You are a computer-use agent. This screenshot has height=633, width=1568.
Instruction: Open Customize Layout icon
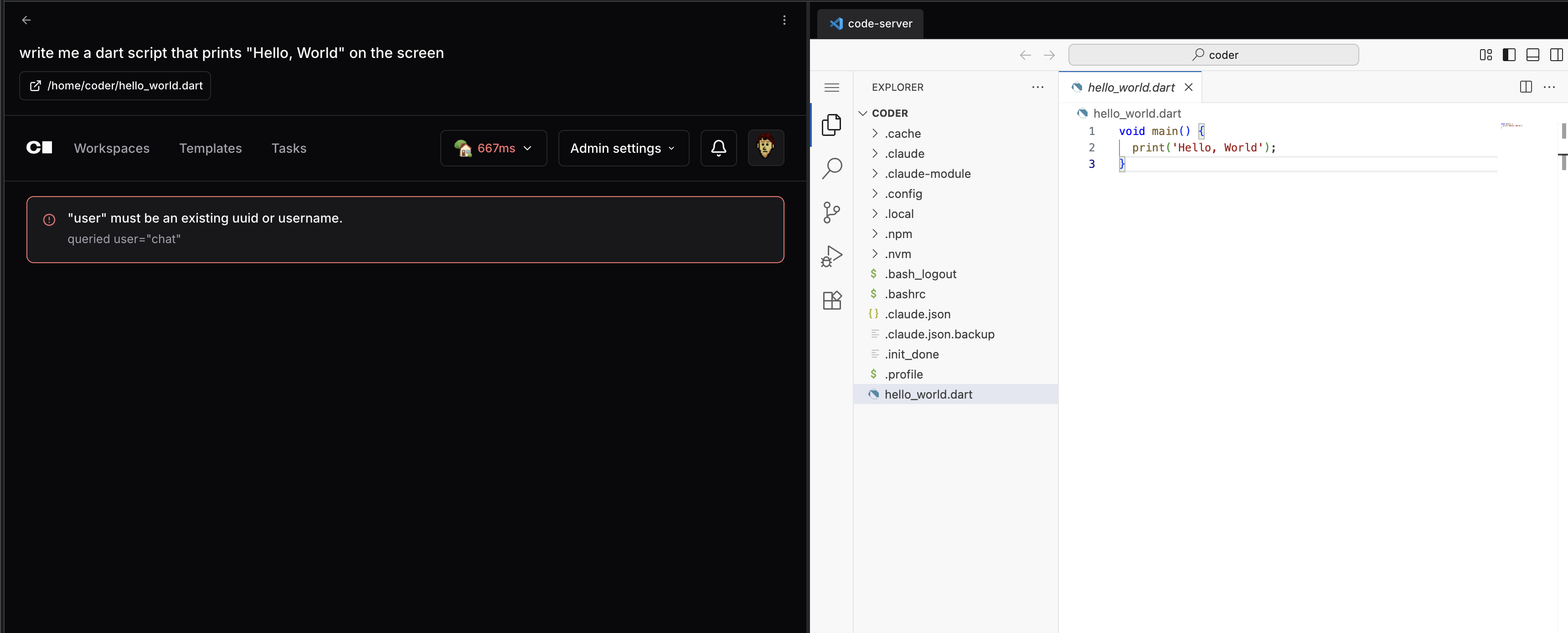point(1485,55)
